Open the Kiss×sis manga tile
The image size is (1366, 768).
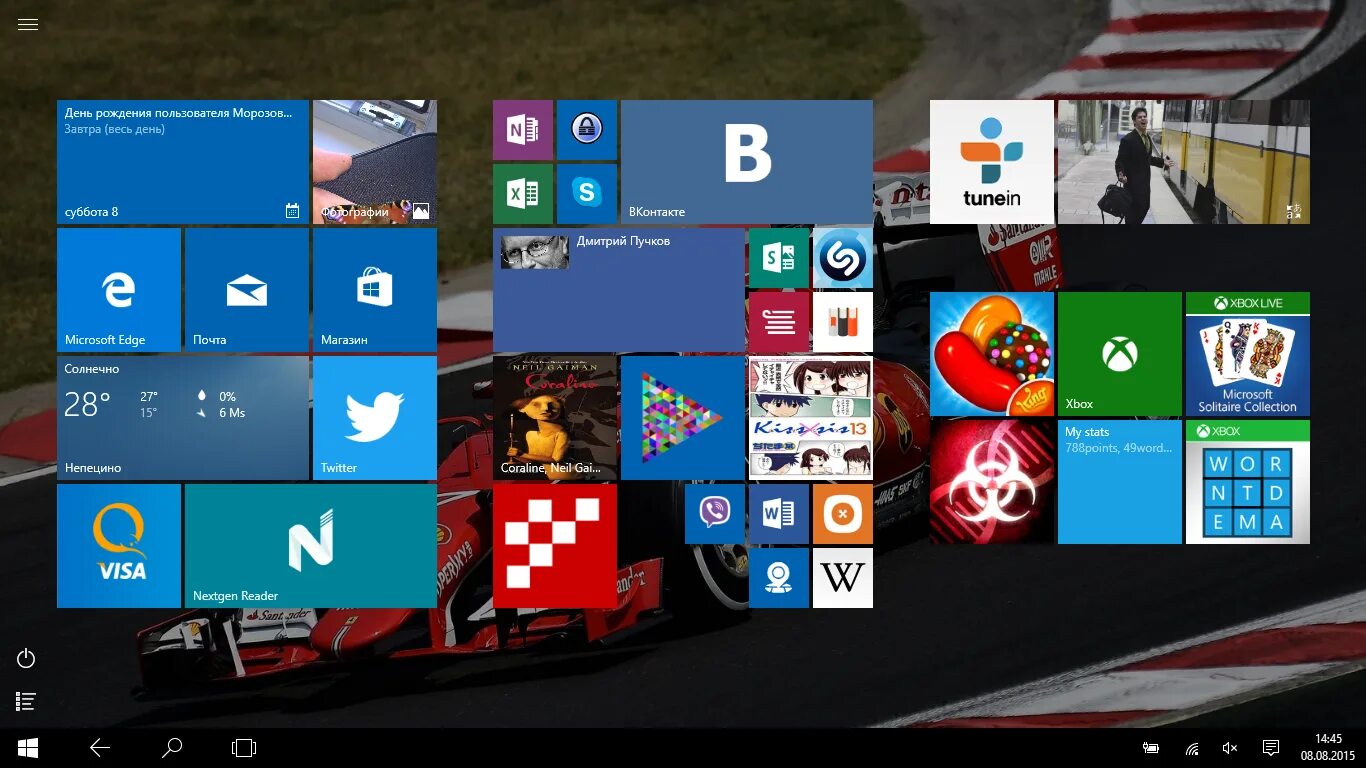click(811, 418)
